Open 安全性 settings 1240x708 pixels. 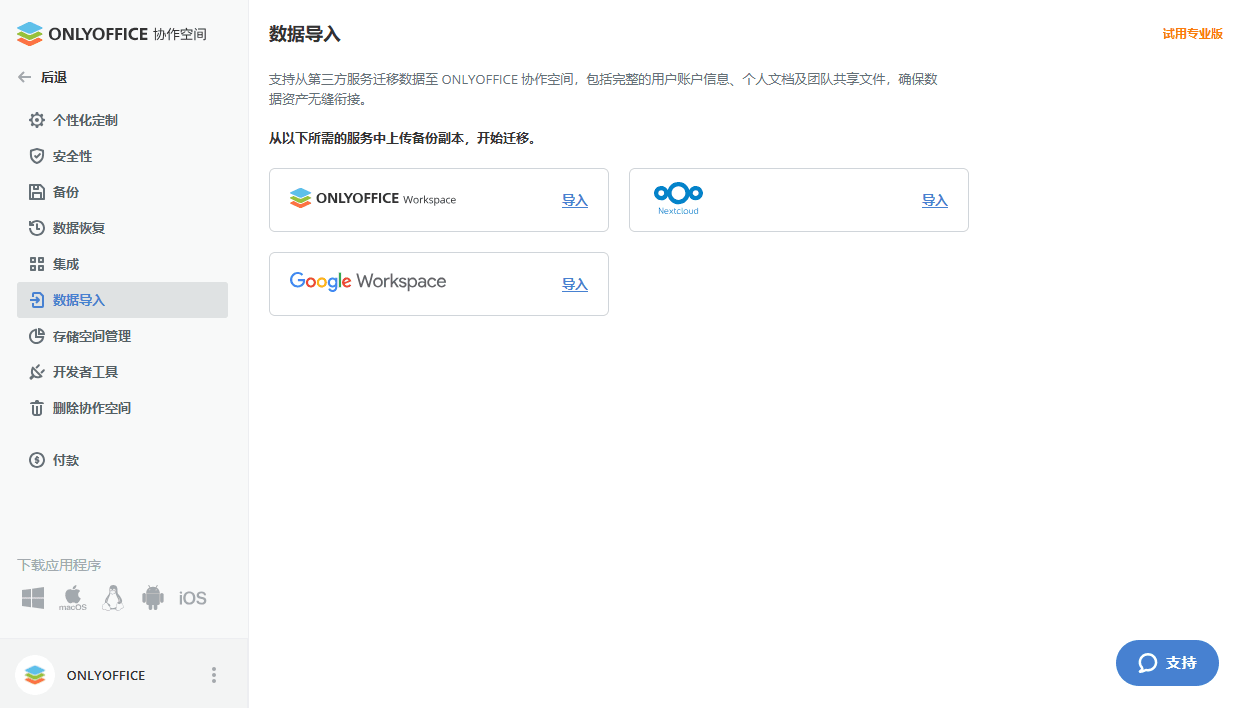point(122,156)
